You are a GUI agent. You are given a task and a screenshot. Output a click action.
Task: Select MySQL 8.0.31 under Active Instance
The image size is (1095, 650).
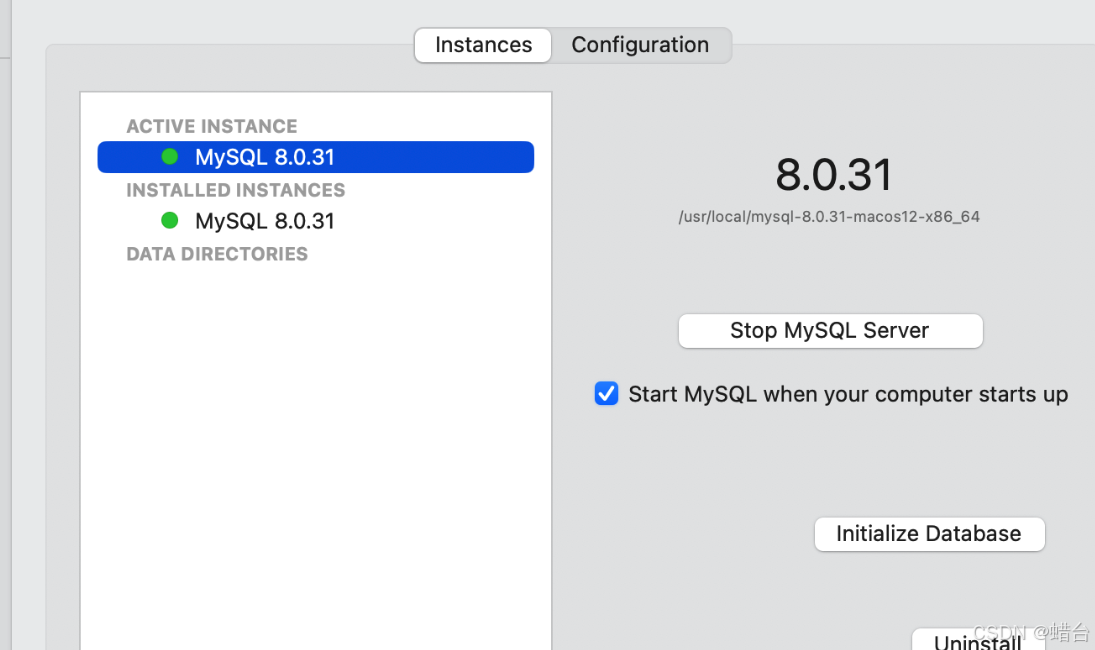(316, 157)
